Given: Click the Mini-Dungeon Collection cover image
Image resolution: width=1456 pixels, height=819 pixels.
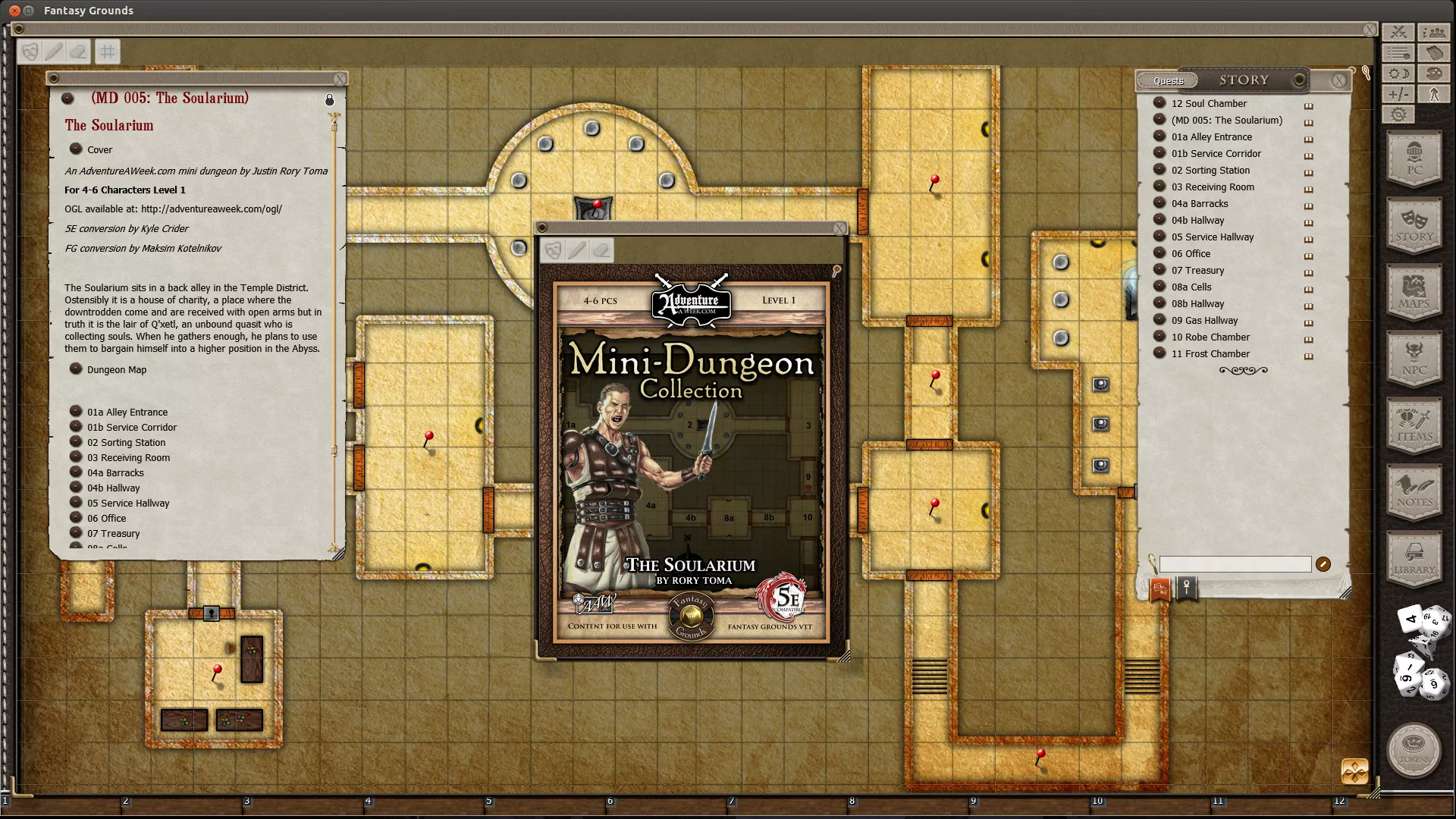Looking at the screenshot, I should coord(691,462).
